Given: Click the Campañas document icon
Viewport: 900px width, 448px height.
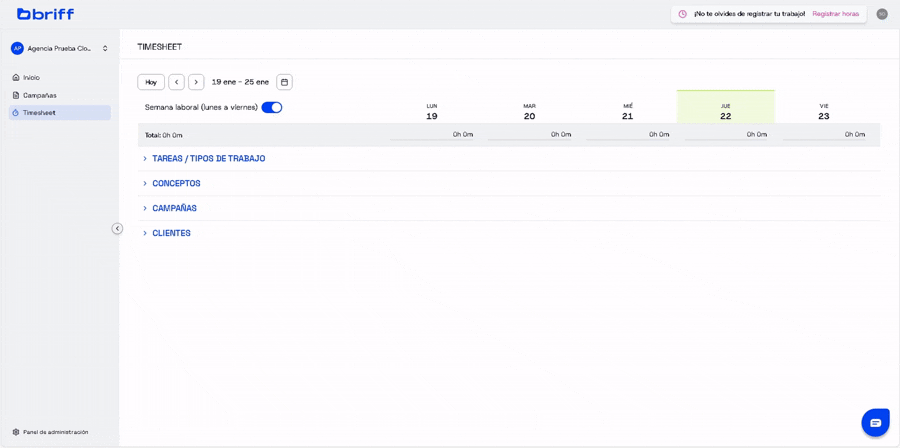Looking at the screenshot, I should pos(16,95).
